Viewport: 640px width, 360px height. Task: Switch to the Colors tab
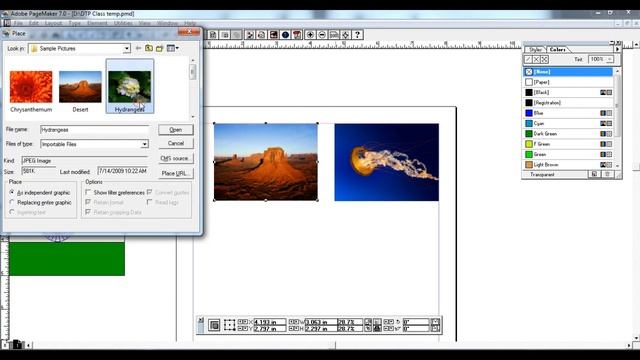[x=557, y=49]
